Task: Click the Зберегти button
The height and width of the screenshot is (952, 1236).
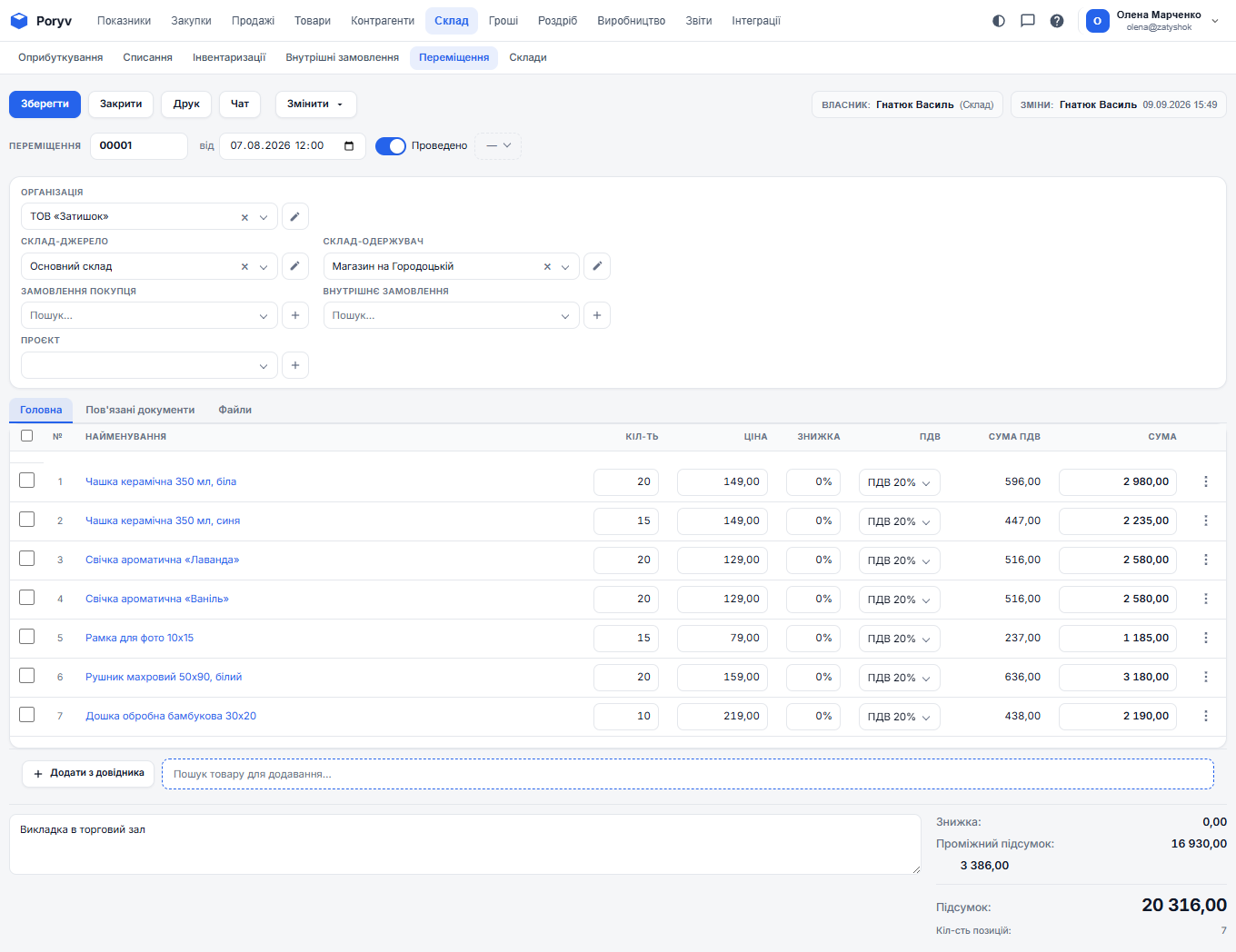Action: point(45,104)
